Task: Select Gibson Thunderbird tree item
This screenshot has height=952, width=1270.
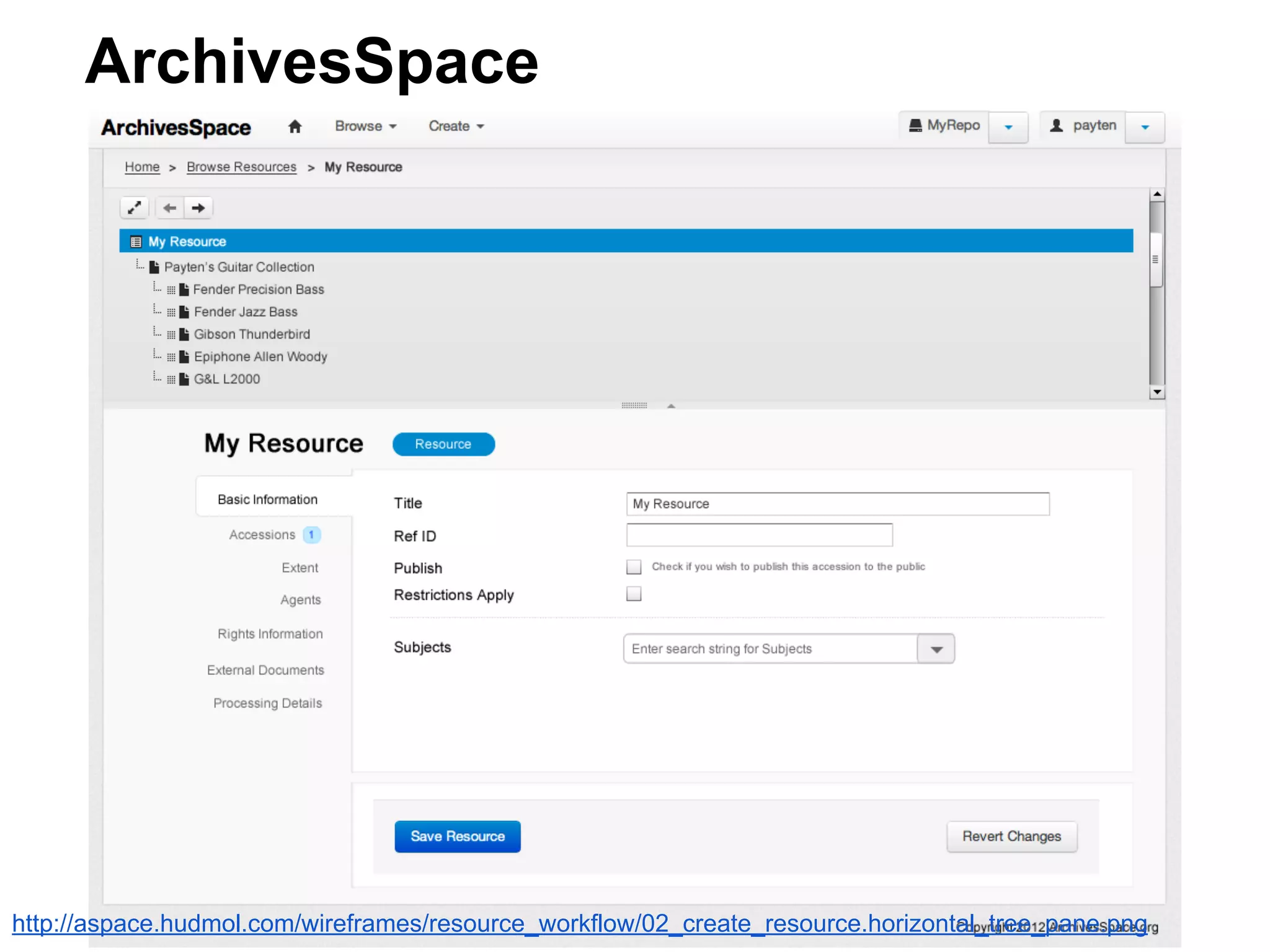Action: pos(252,334)
